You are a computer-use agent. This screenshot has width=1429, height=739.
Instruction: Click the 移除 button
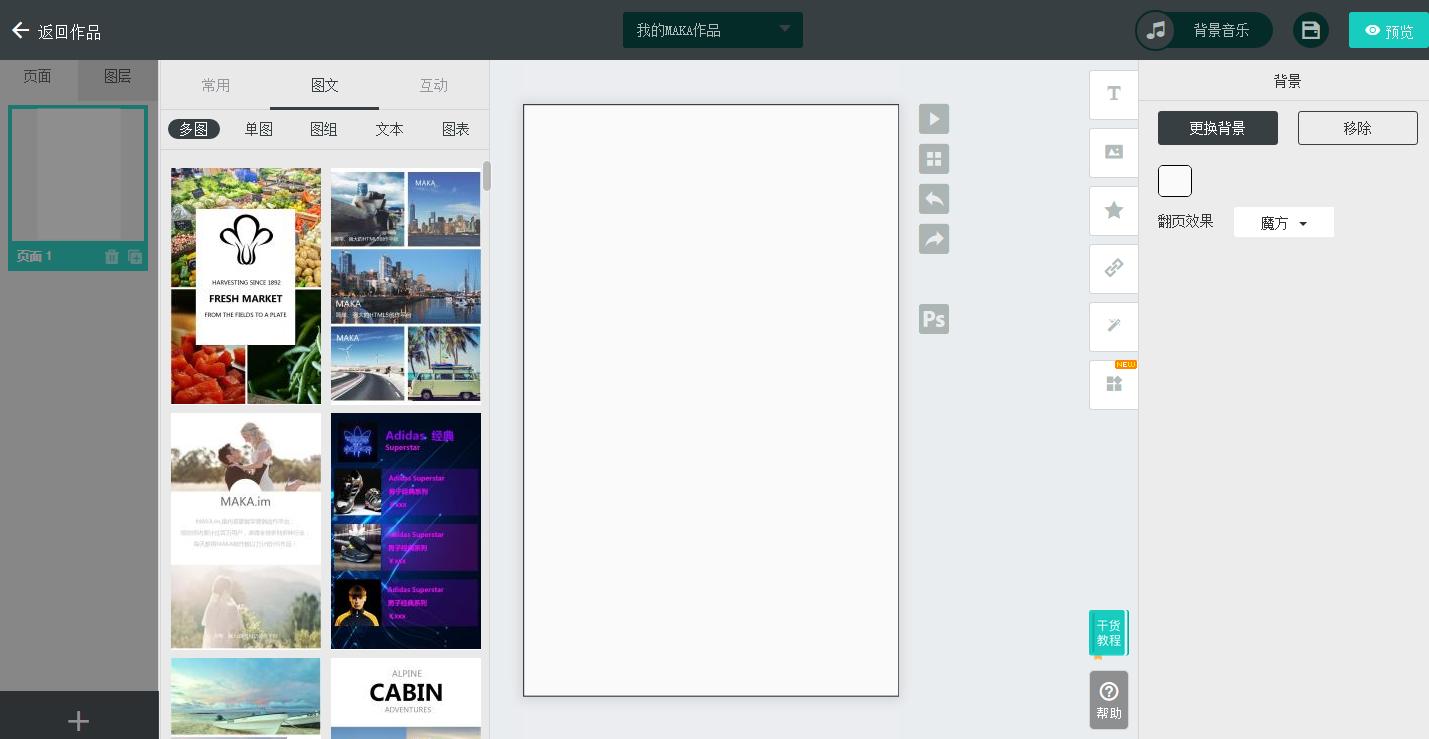1357,128
